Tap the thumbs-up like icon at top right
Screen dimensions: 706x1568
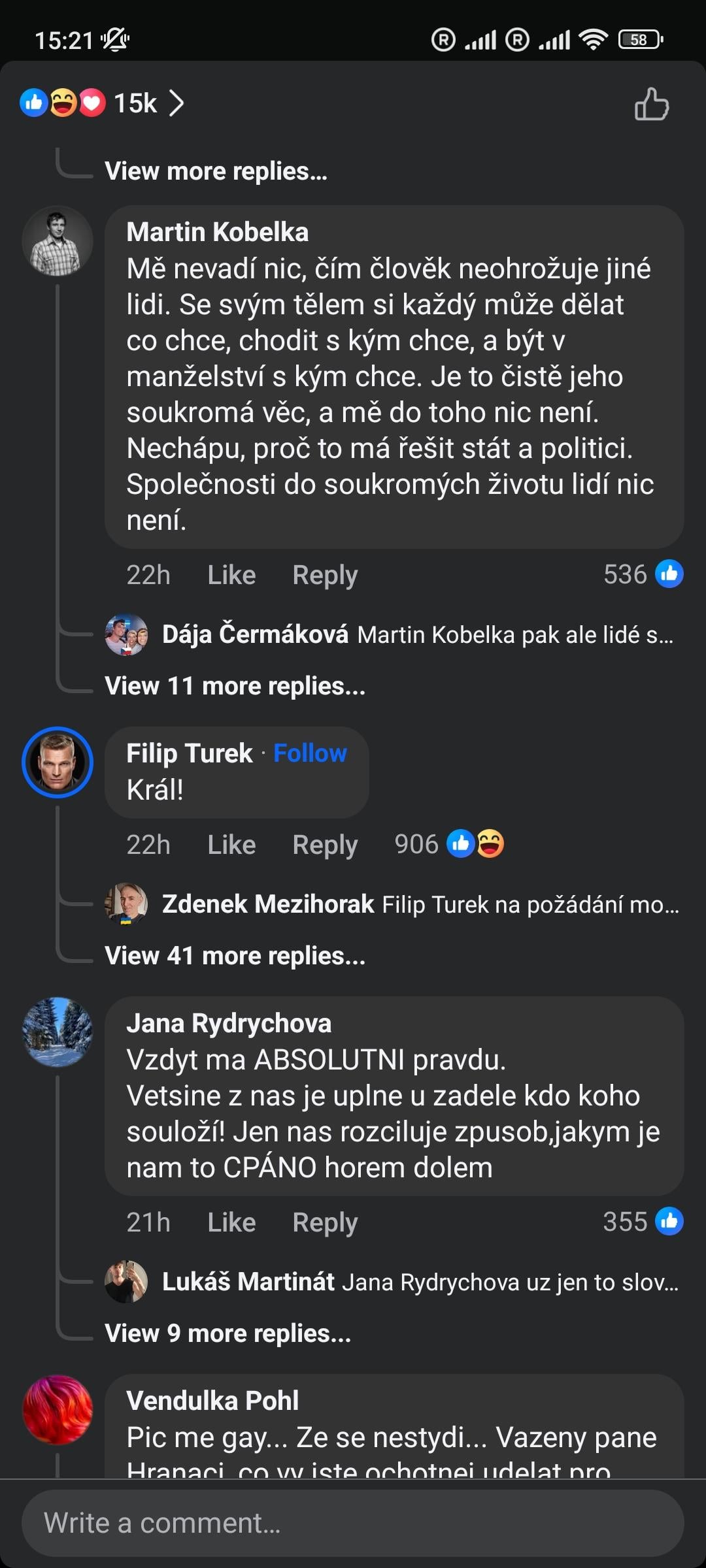652,104
